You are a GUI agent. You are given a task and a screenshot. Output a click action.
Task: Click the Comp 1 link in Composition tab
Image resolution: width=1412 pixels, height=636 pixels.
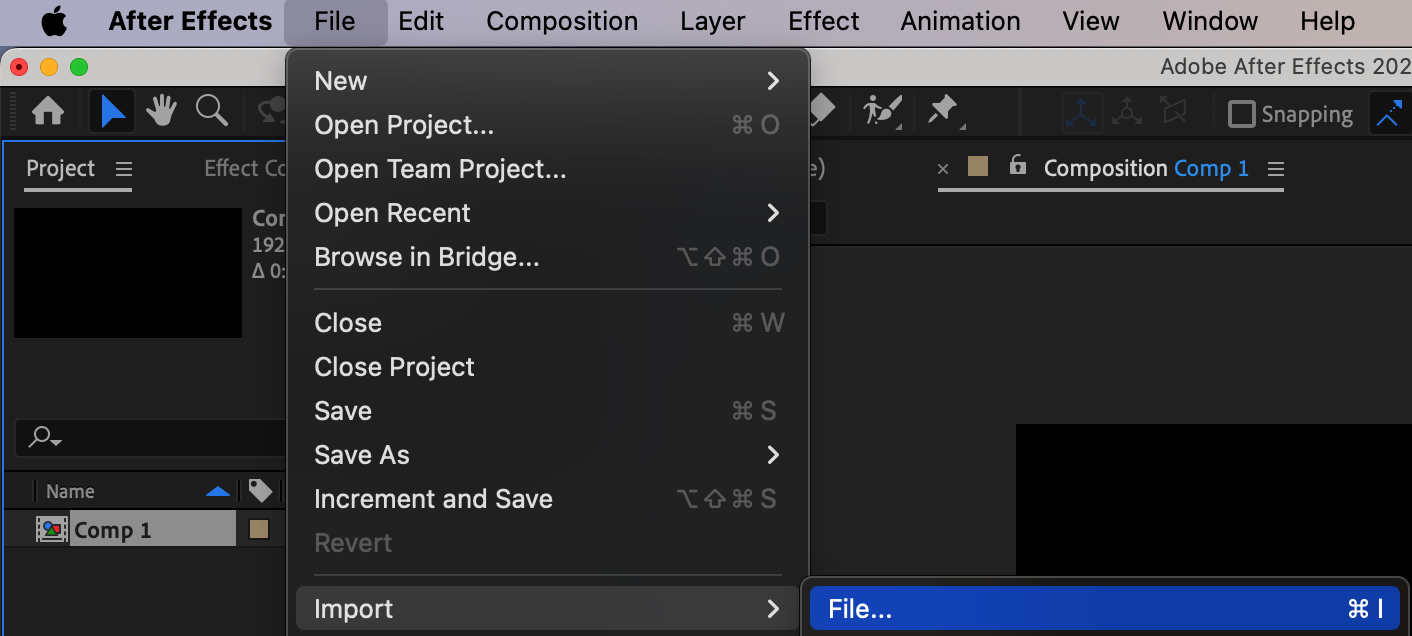click(x=1211, y=168)
